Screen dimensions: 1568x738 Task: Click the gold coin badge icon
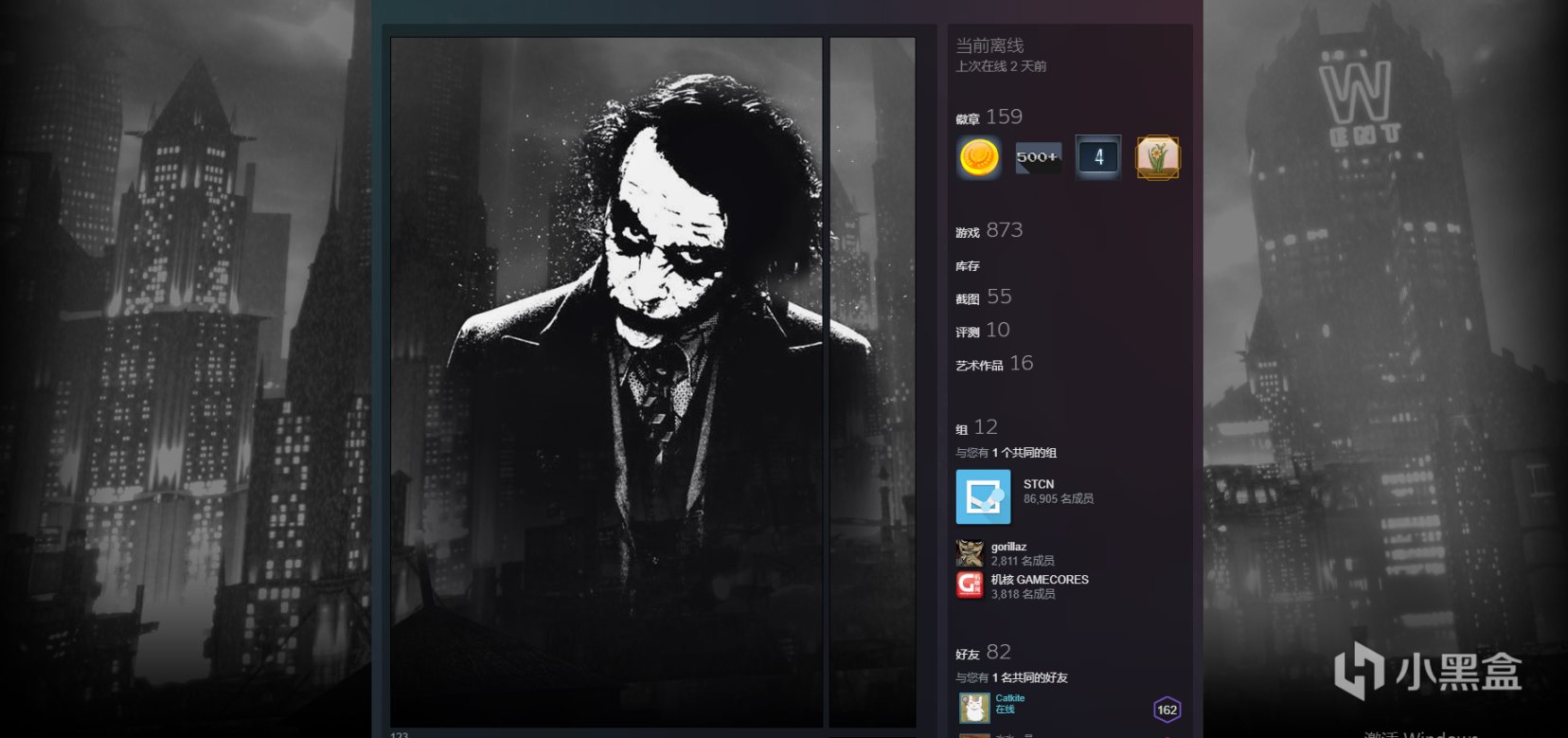coord(979,157)
